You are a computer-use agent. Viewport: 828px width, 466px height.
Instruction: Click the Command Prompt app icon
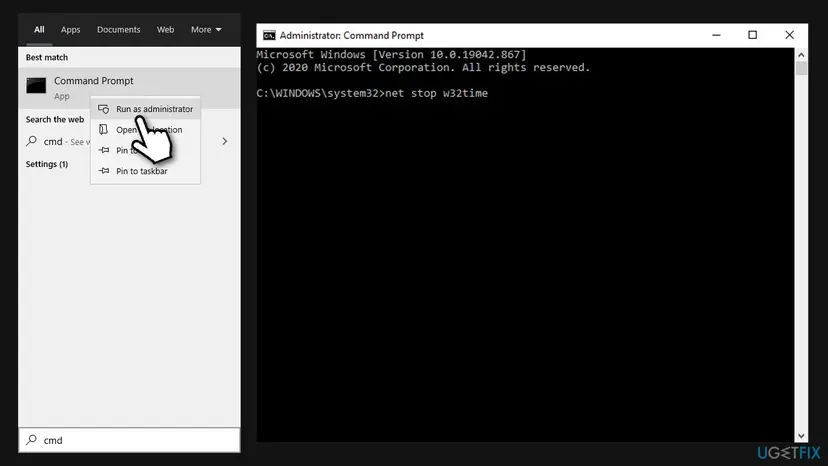click(x=36, y=85)
